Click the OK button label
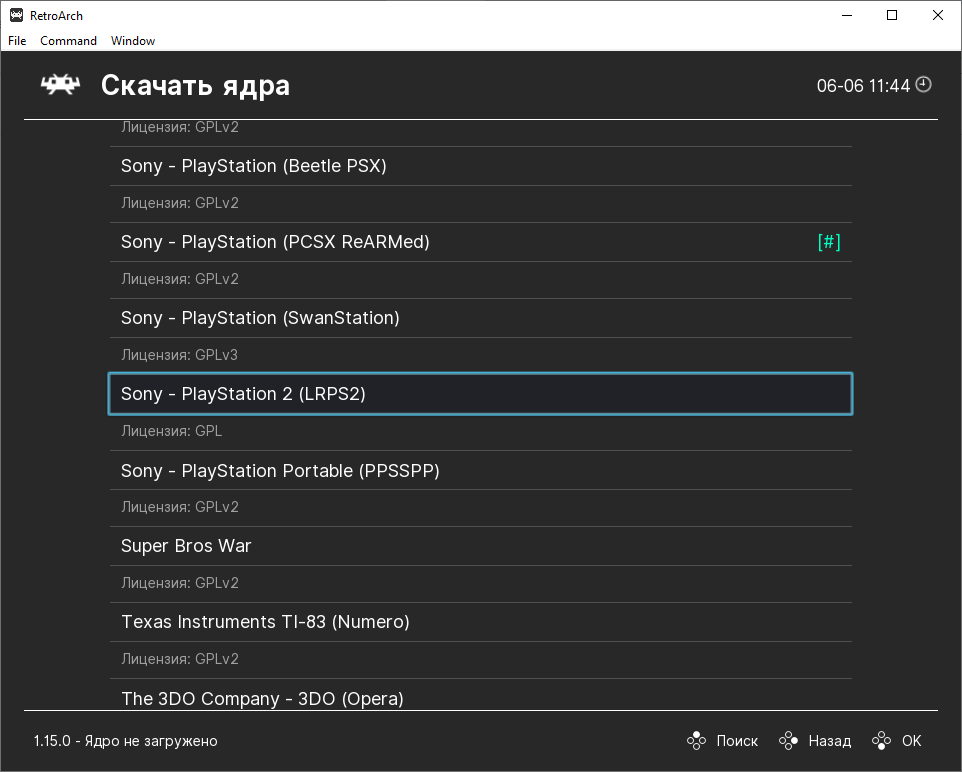Screen dimensions: 962x772 point(912,741)
